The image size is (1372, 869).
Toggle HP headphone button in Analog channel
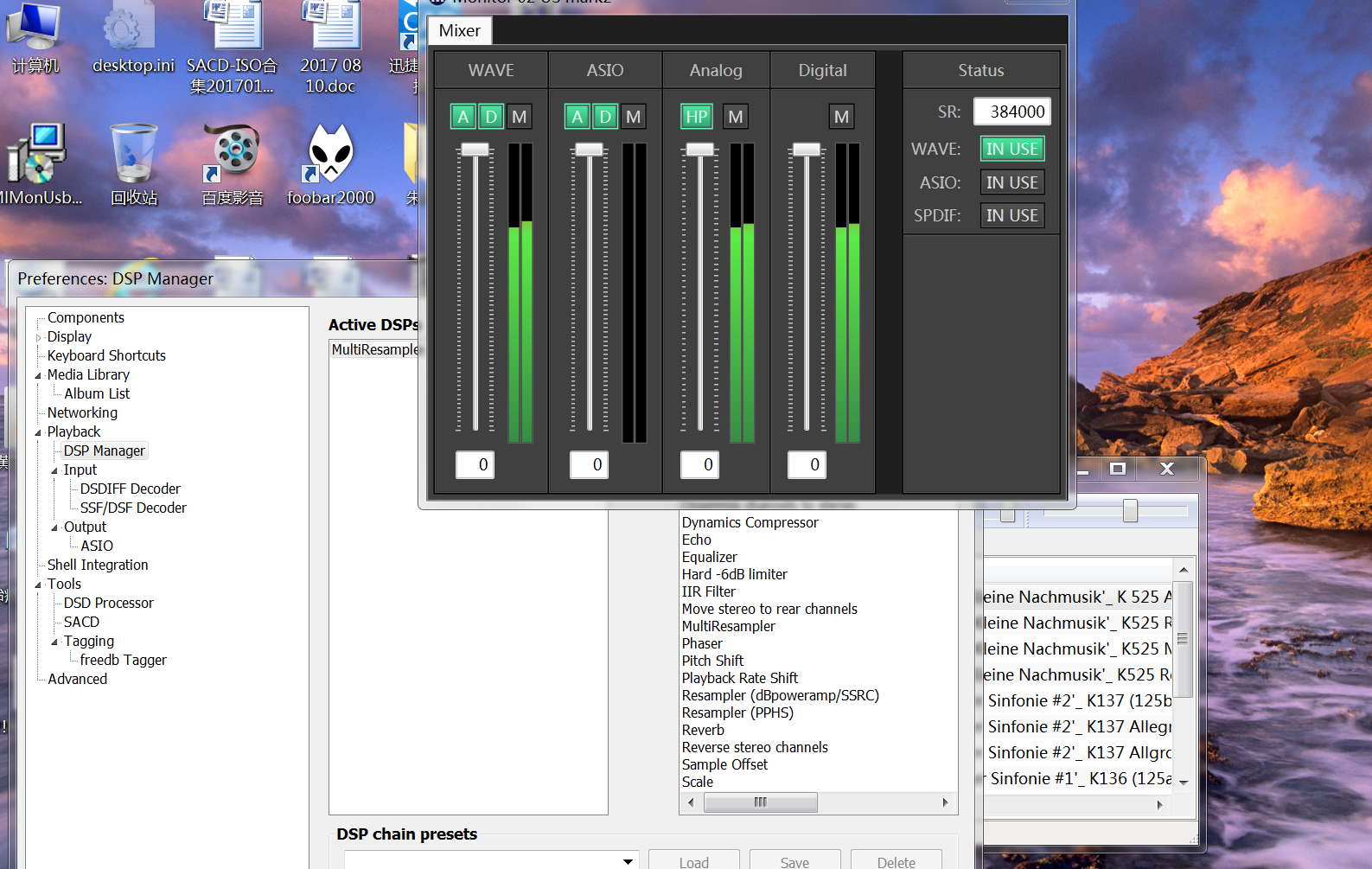pos(697,117)
